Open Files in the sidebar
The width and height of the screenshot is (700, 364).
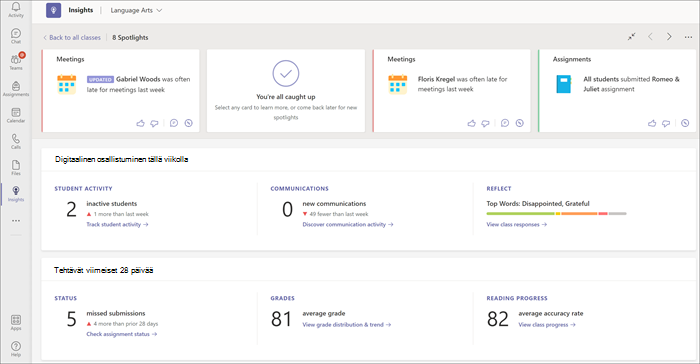(16, 167)
